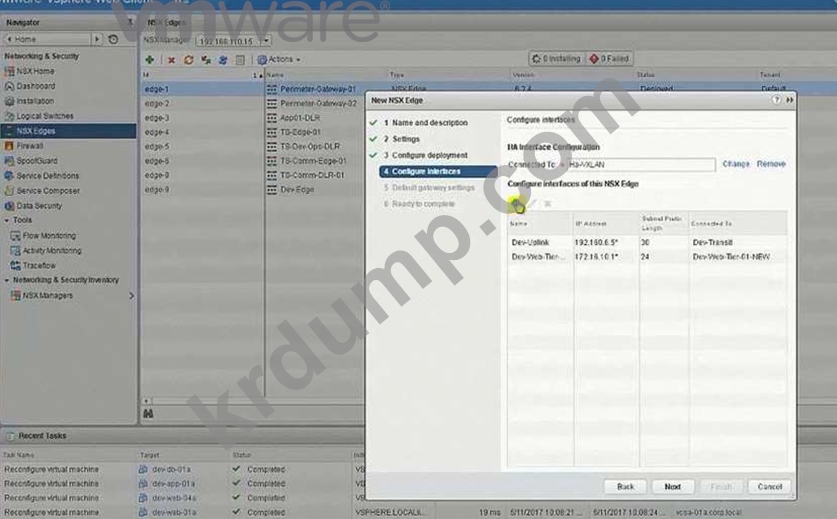The height and width of the screenshot is (519, 837).
Task: Click the Change link for HA interface
Action: click(x=736, y=164)
